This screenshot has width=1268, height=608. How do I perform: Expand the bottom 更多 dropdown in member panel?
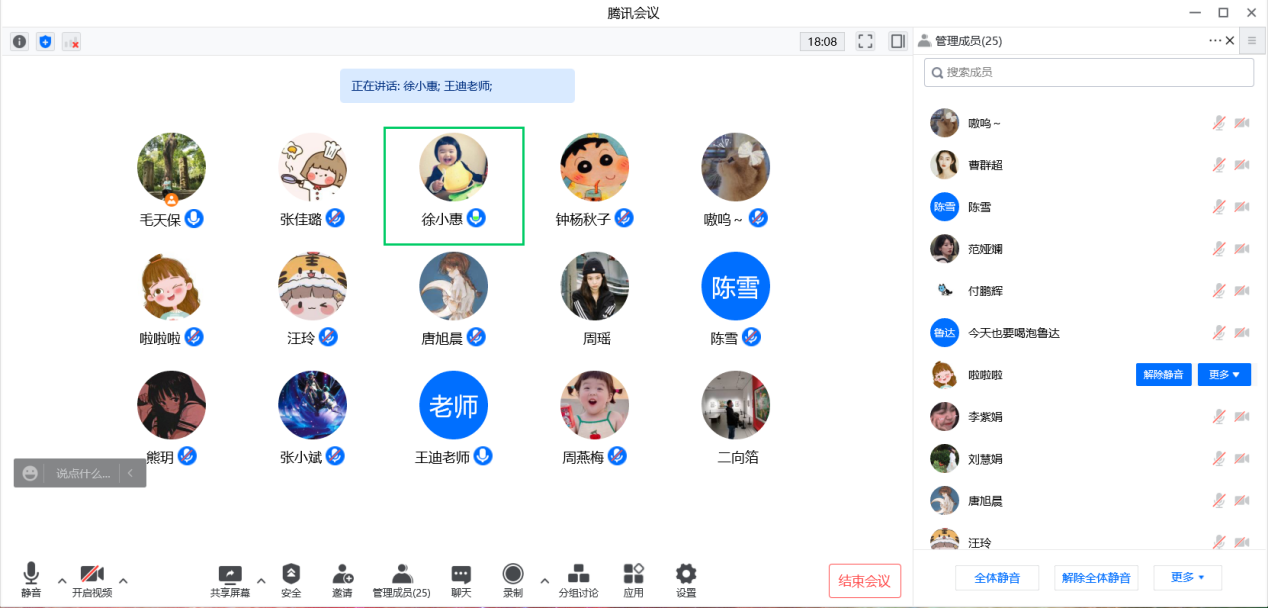(1187, 578)
